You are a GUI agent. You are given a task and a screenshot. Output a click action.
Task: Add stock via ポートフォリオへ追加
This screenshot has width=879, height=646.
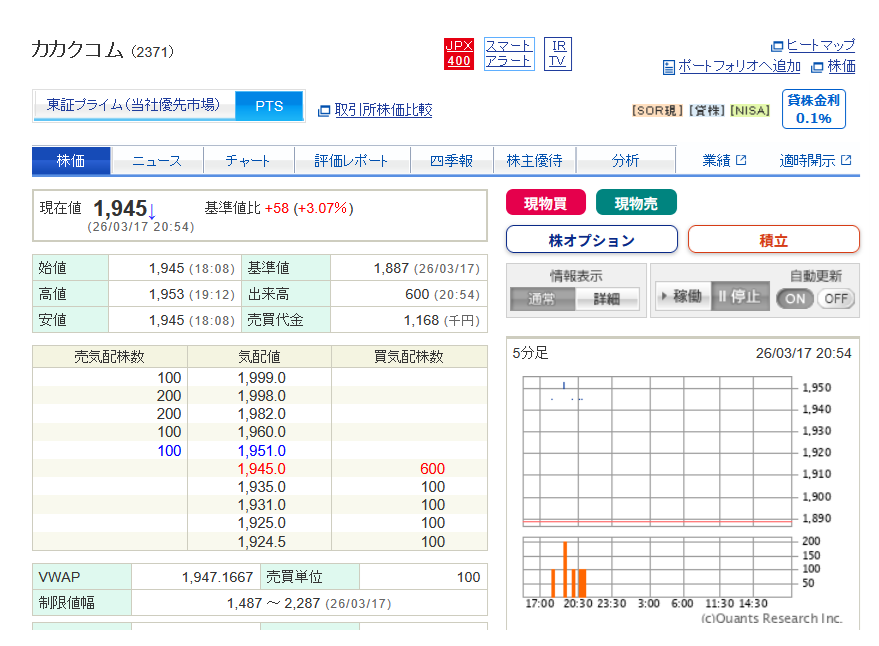(738, 67)
